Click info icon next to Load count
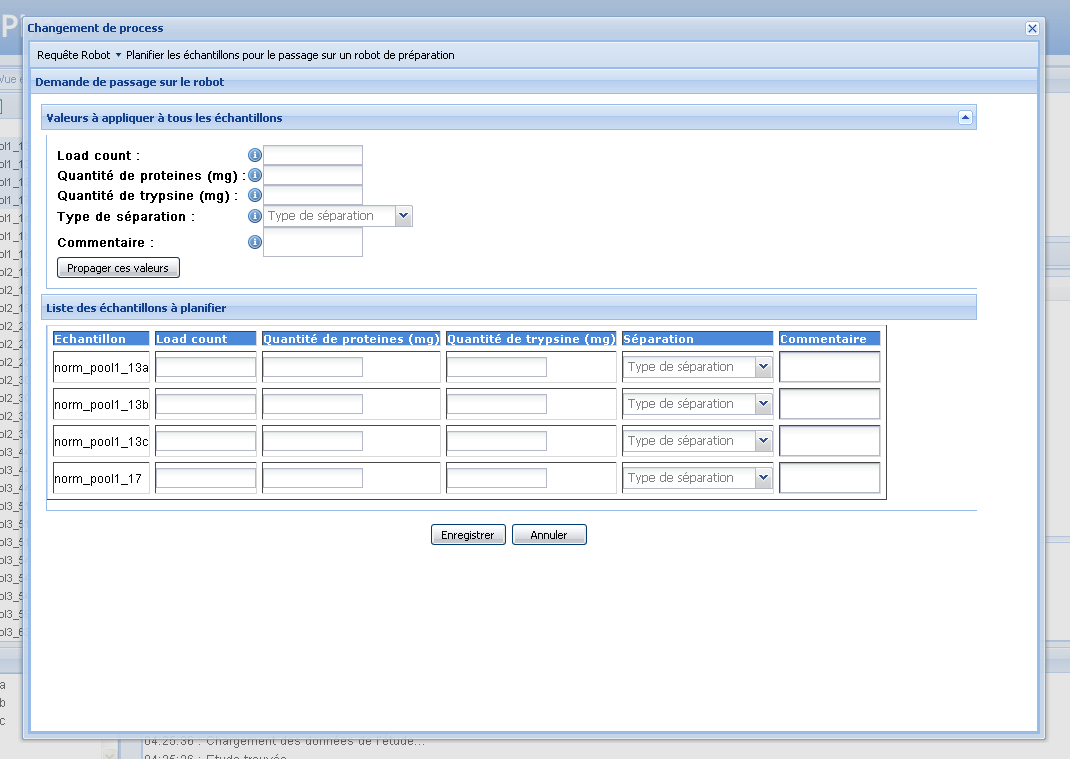The width and height of the screenshot is (1070, 759). point(254,155)
